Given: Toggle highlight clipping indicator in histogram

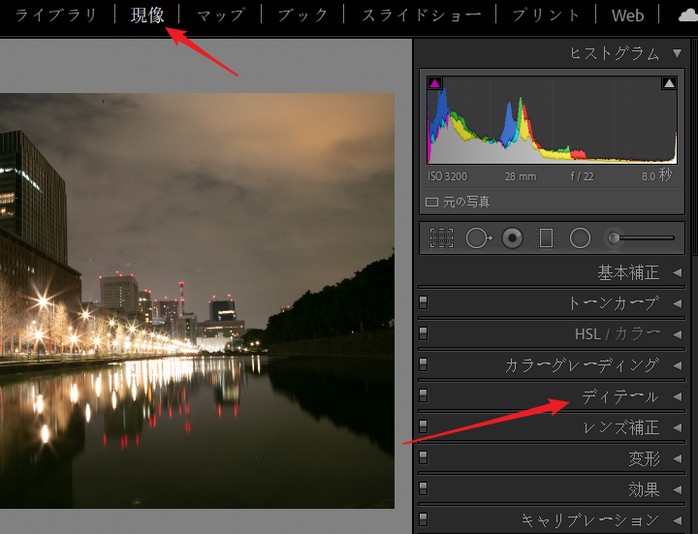Looking at the screenshot, I should tap(669, 84).
